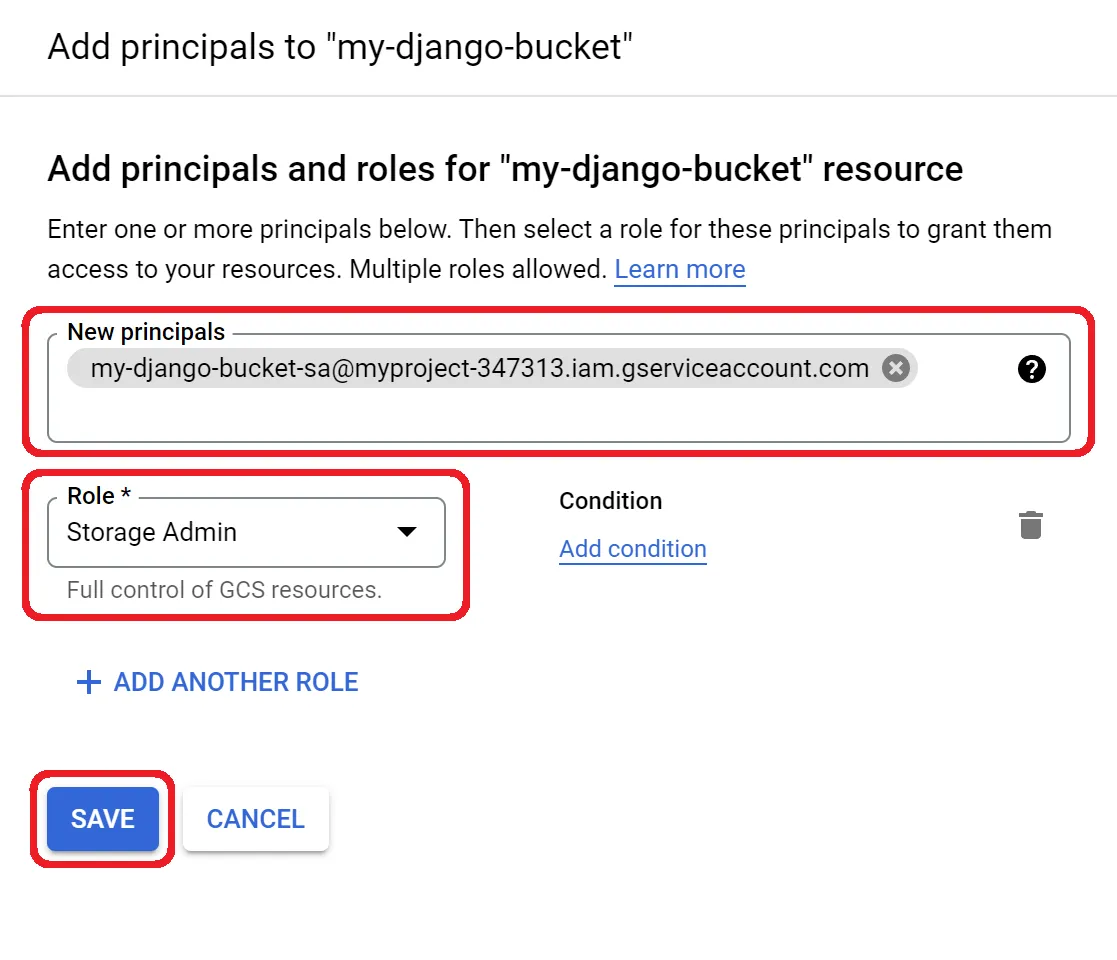Click the Add condition link
Screen dimensions: 1117x960
[x=633, y=549]
